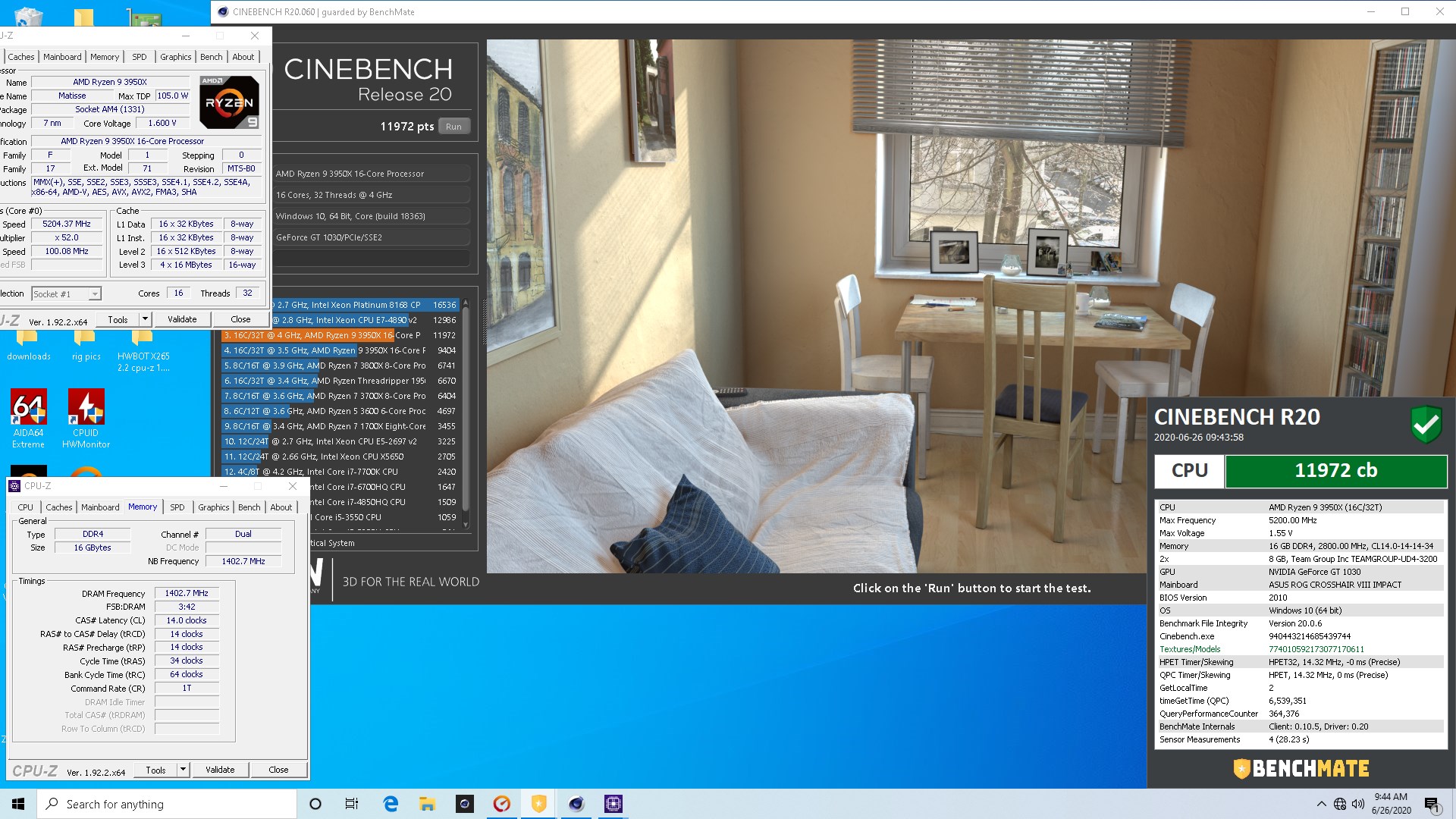Open Graphics tab in upper CPU-Z window
The image size is (1456, 819).
(175, 57)
